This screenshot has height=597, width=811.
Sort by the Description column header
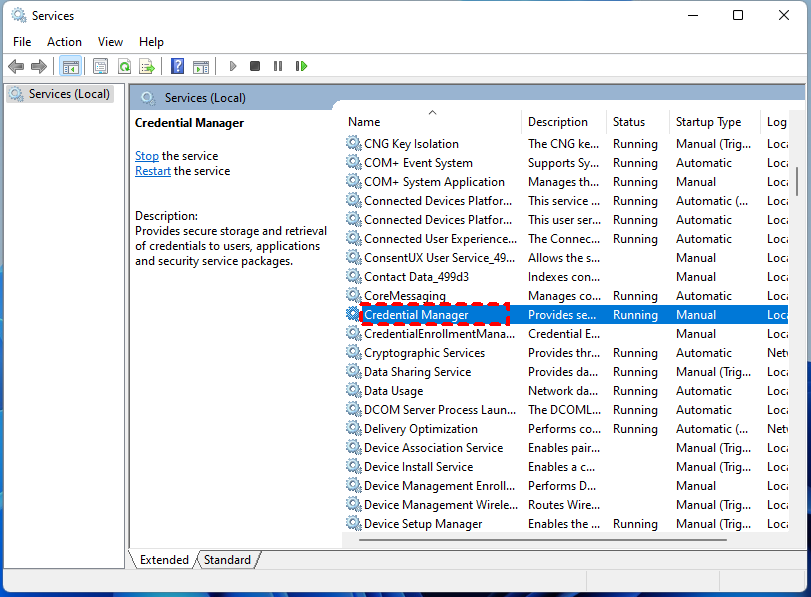(564, 122)
